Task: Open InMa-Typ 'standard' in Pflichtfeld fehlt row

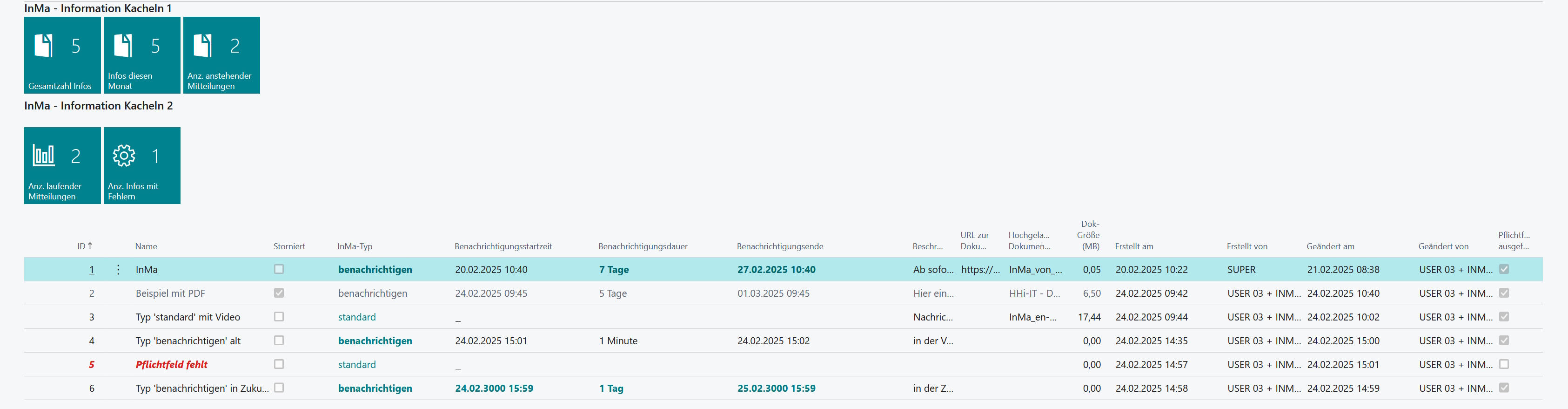Action: pos(357,364)
